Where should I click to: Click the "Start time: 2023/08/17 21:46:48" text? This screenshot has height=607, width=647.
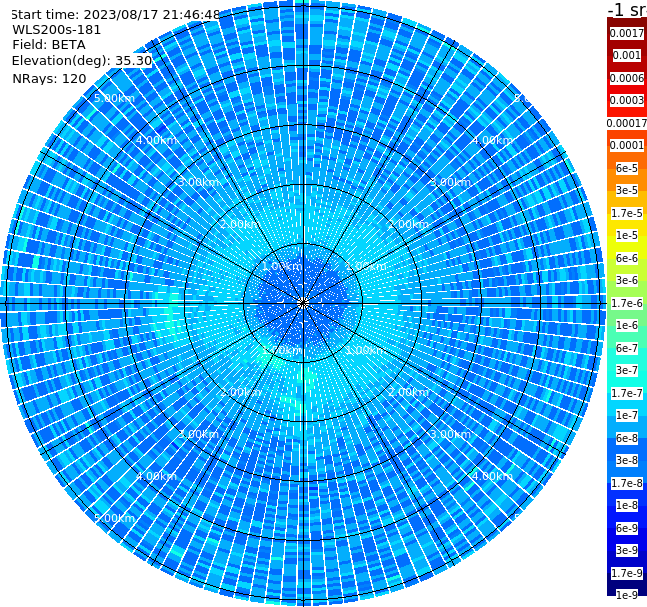(115, 14)
